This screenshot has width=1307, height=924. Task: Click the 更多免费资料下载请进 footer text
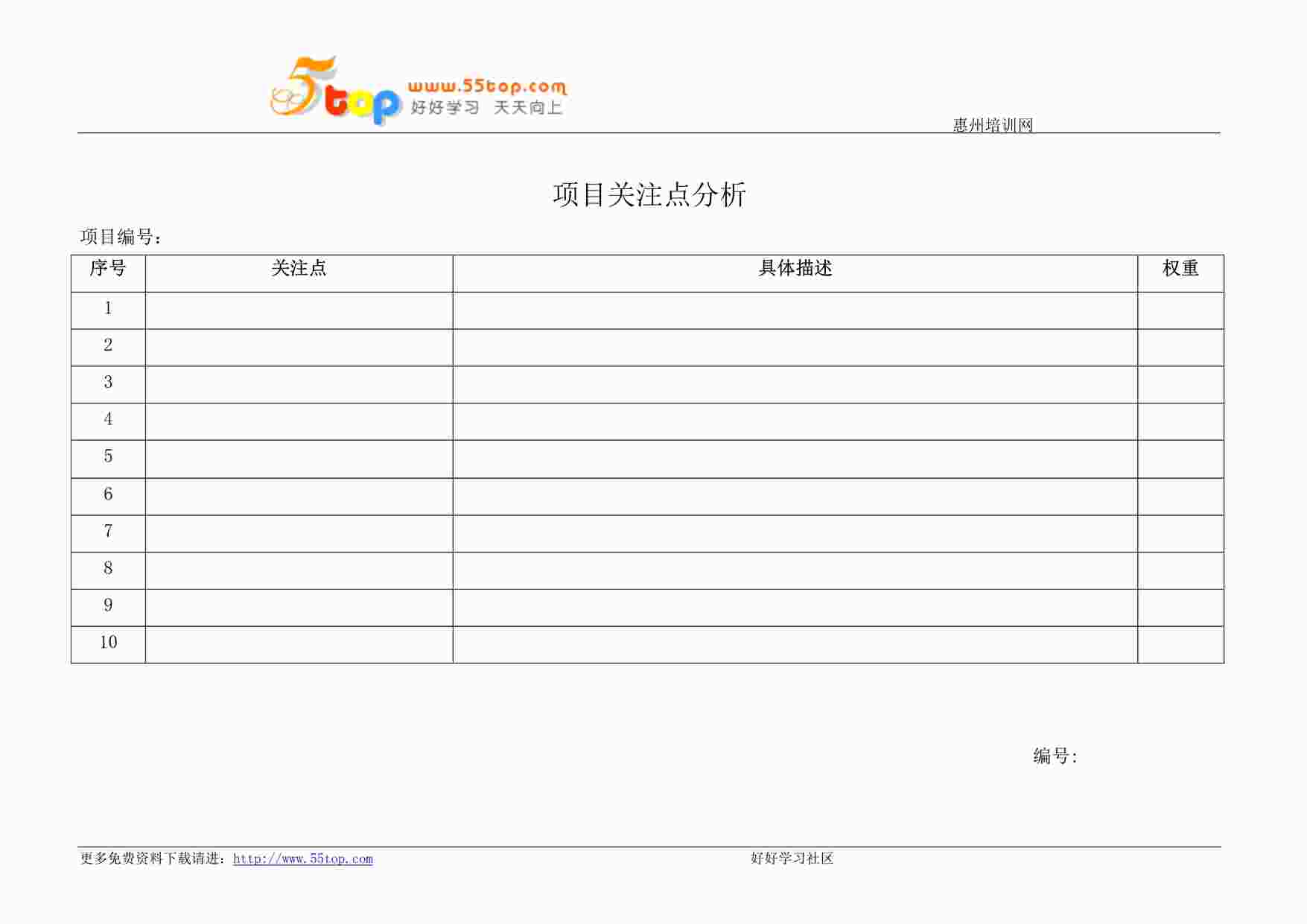pyautogui.click(x=151, y=858)
